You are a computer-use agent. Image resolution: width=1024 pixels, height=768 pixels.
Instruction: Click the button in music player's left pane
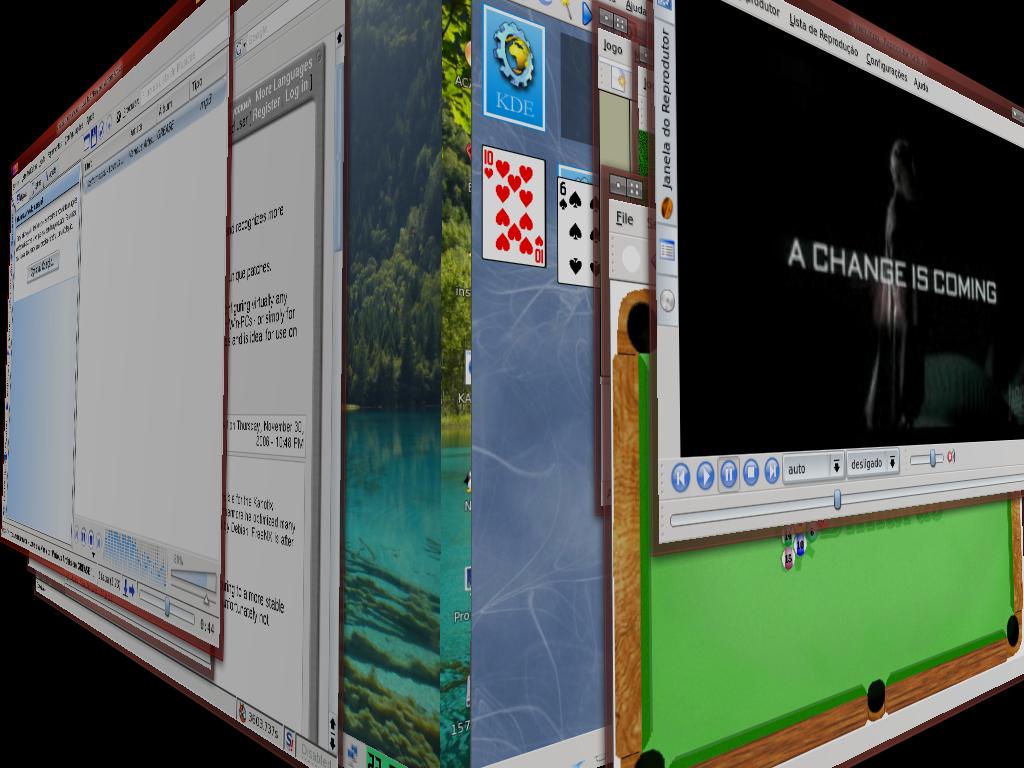pyautogui.click(x=43, y=265)
